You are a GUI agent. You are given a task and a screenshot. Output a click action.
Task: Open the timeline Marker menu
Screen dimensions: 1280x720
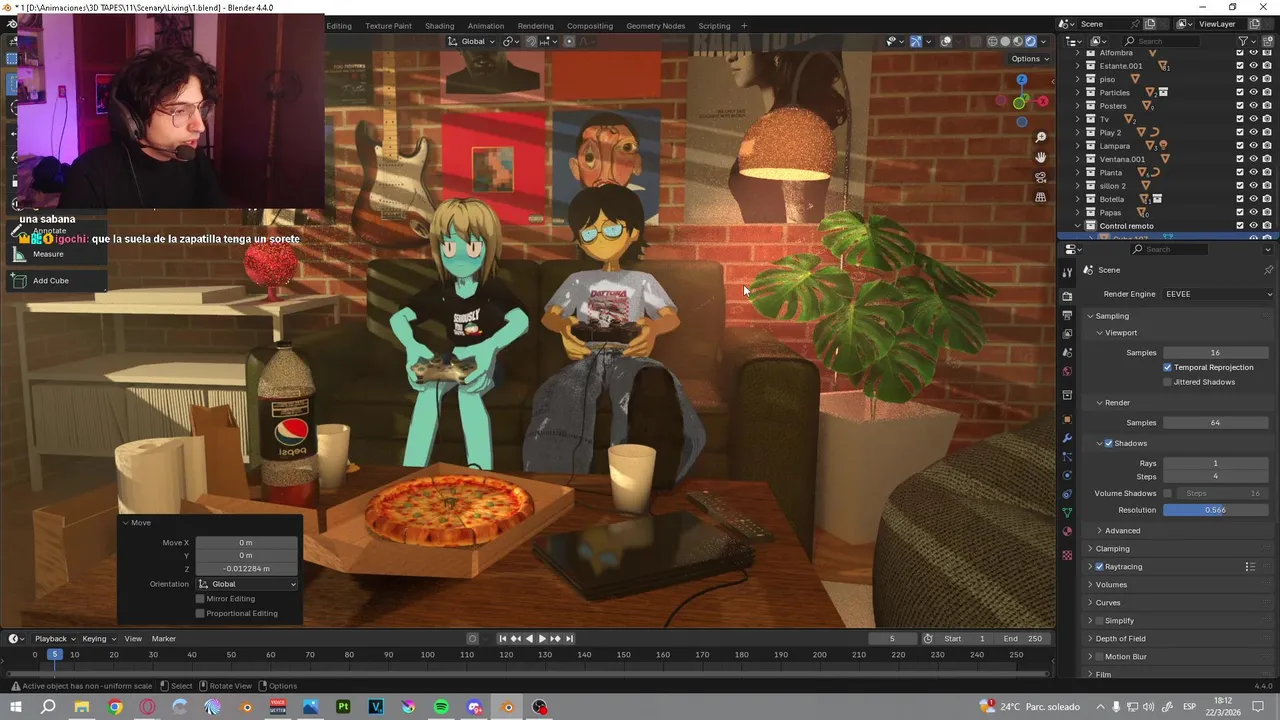click(x=163, y=639)
